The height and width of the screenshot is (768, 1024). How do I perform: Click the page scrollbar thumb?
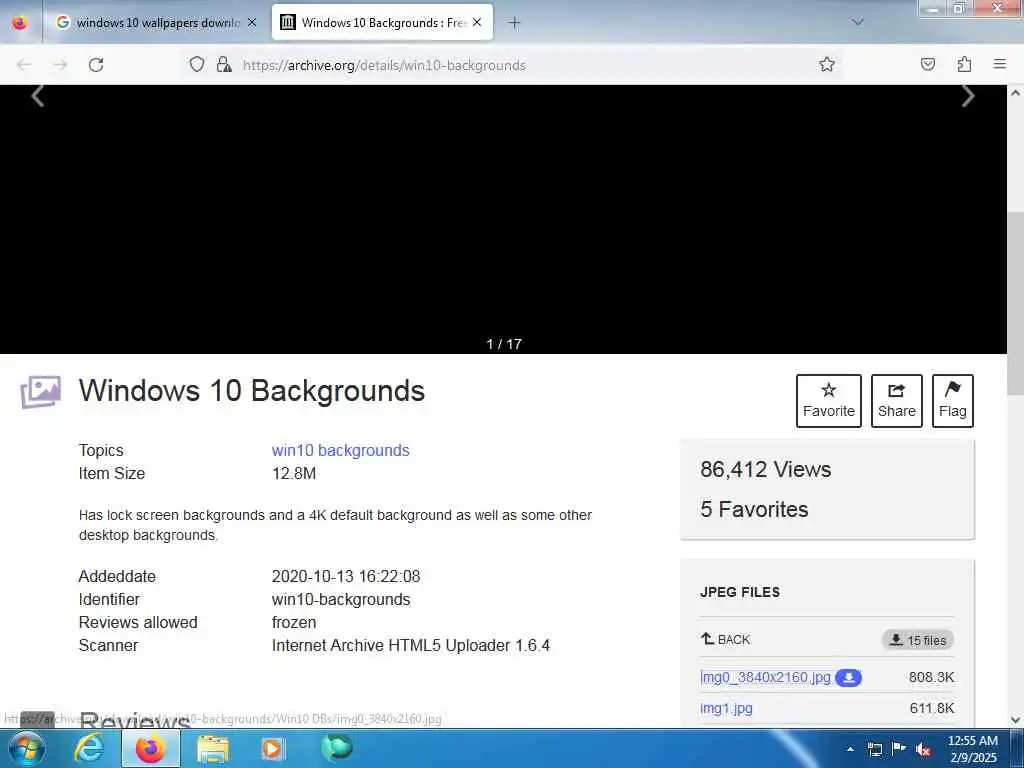1016,304
